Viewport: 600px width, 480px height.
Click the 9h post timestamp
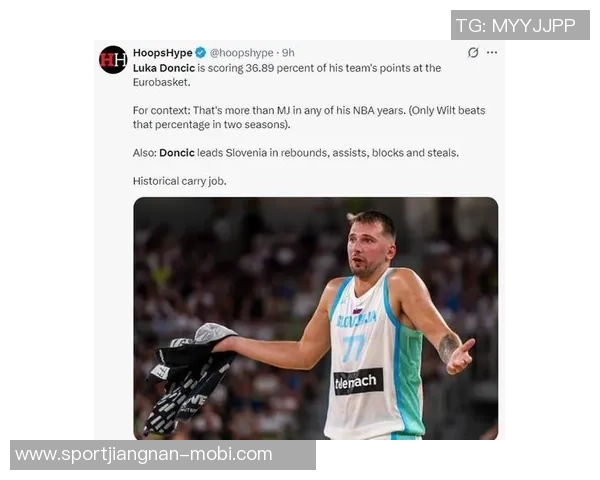tap(288, 53)
